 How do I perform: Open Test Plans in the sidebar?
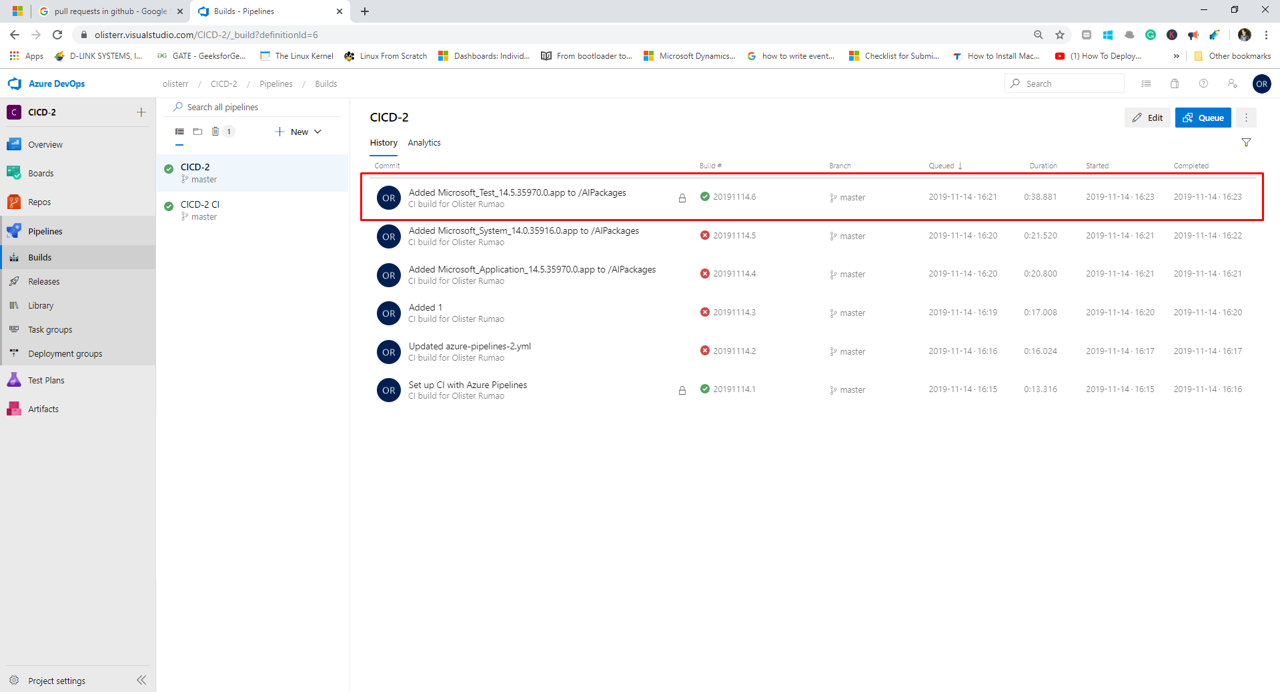(x=46, y=380)
